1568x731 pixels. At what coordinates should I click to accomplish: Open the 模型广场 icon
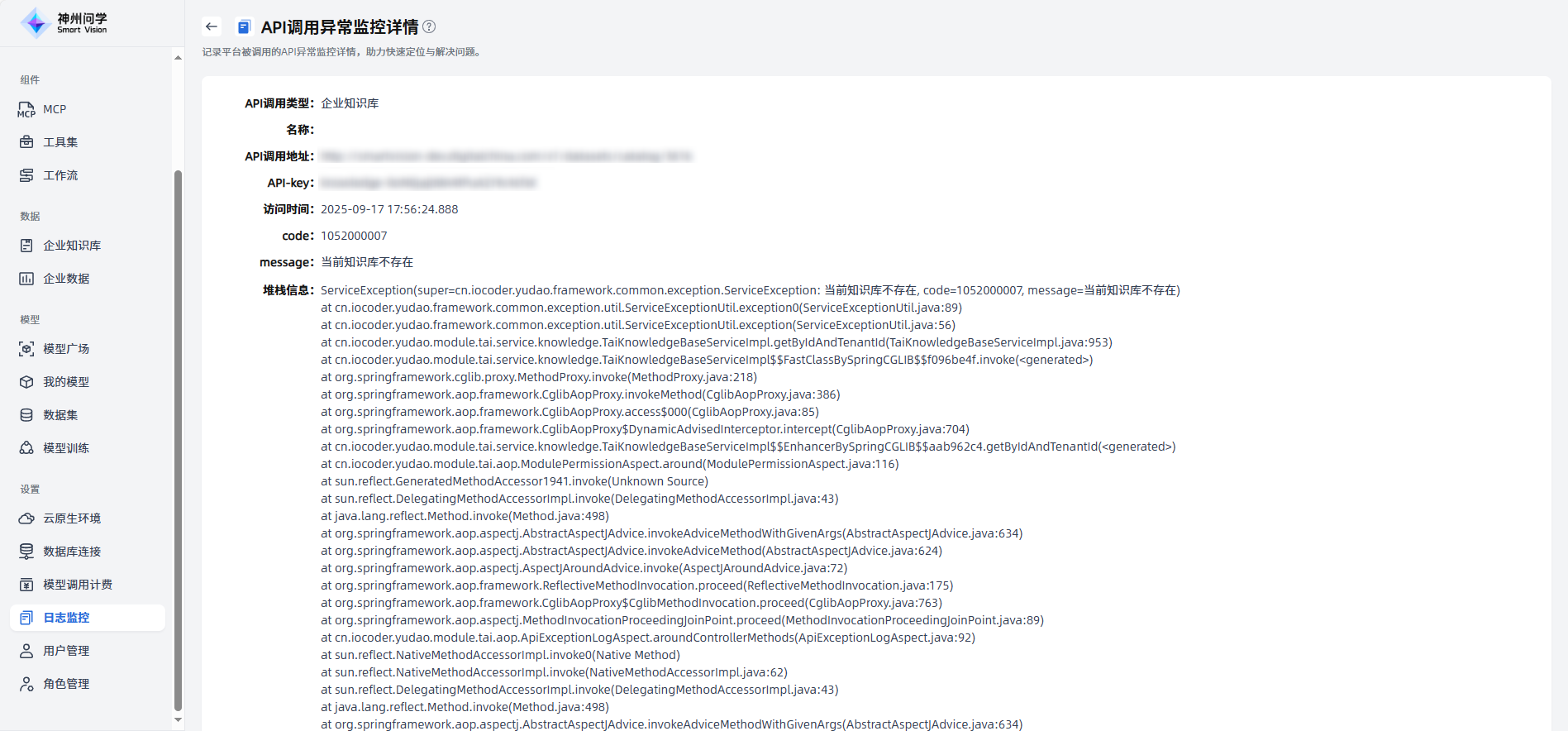[26, 349]
